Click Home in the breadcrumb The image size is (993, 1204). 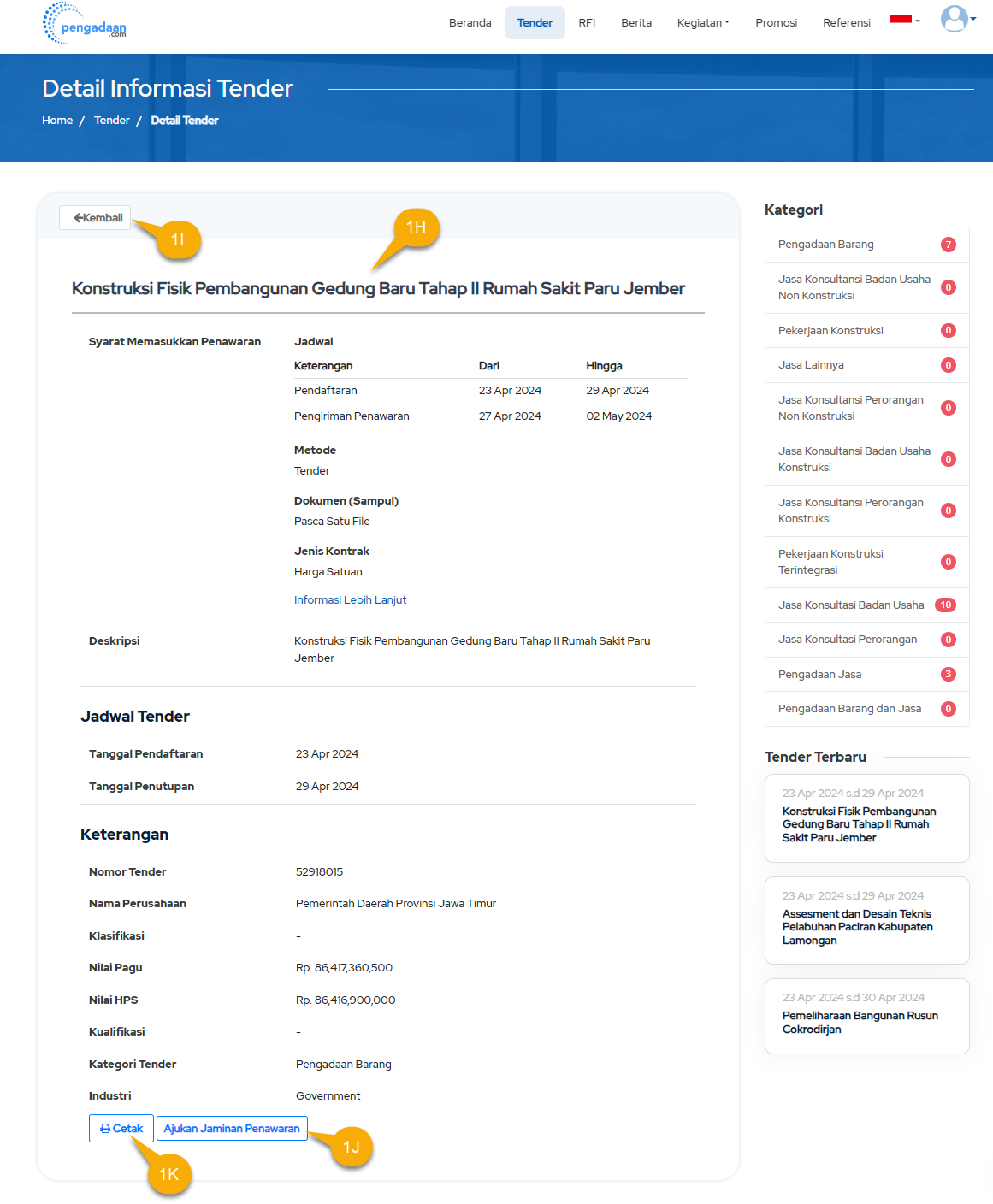pos(57,121)
